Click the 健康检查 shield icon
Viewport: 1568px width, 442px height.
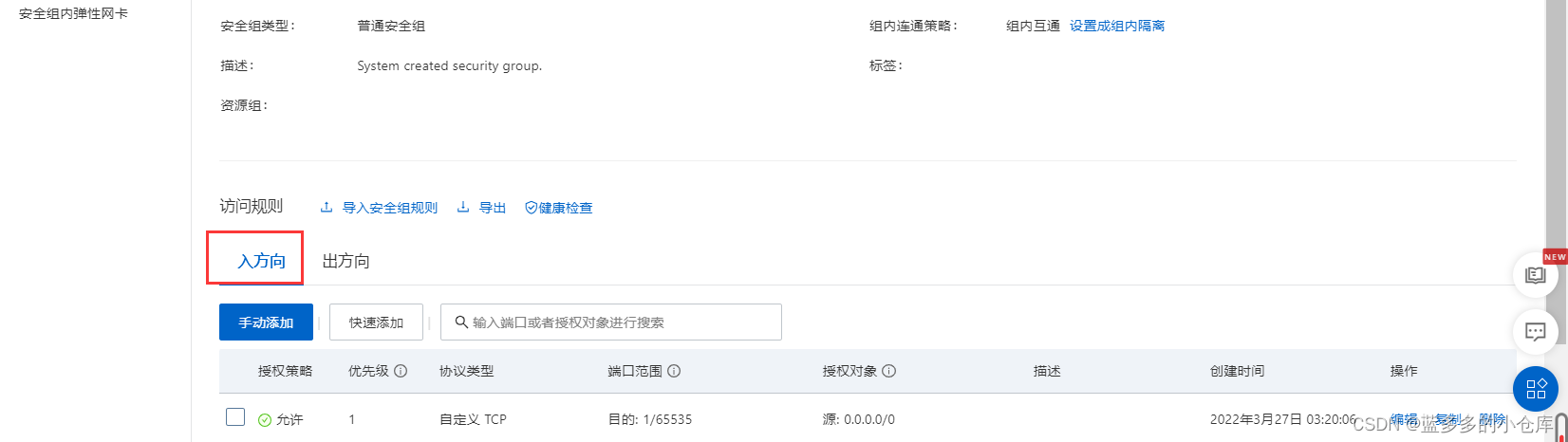click(x=531, y=208)
